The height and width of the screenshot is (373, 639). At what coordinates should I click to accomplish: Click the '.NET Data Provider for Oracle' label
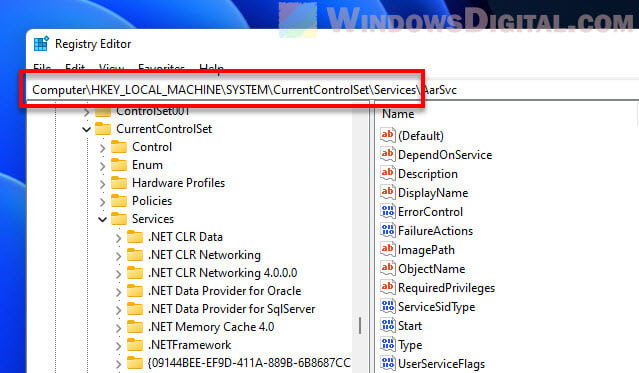pyautogui.click(x=225, y=291)
